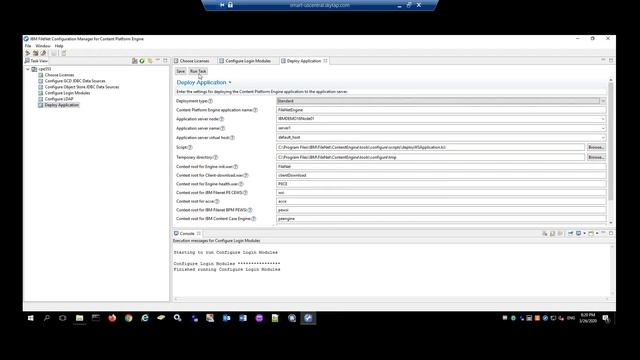
Task: Select Configure Object Store JDBC Data Sources task
Action: point(82,87)
